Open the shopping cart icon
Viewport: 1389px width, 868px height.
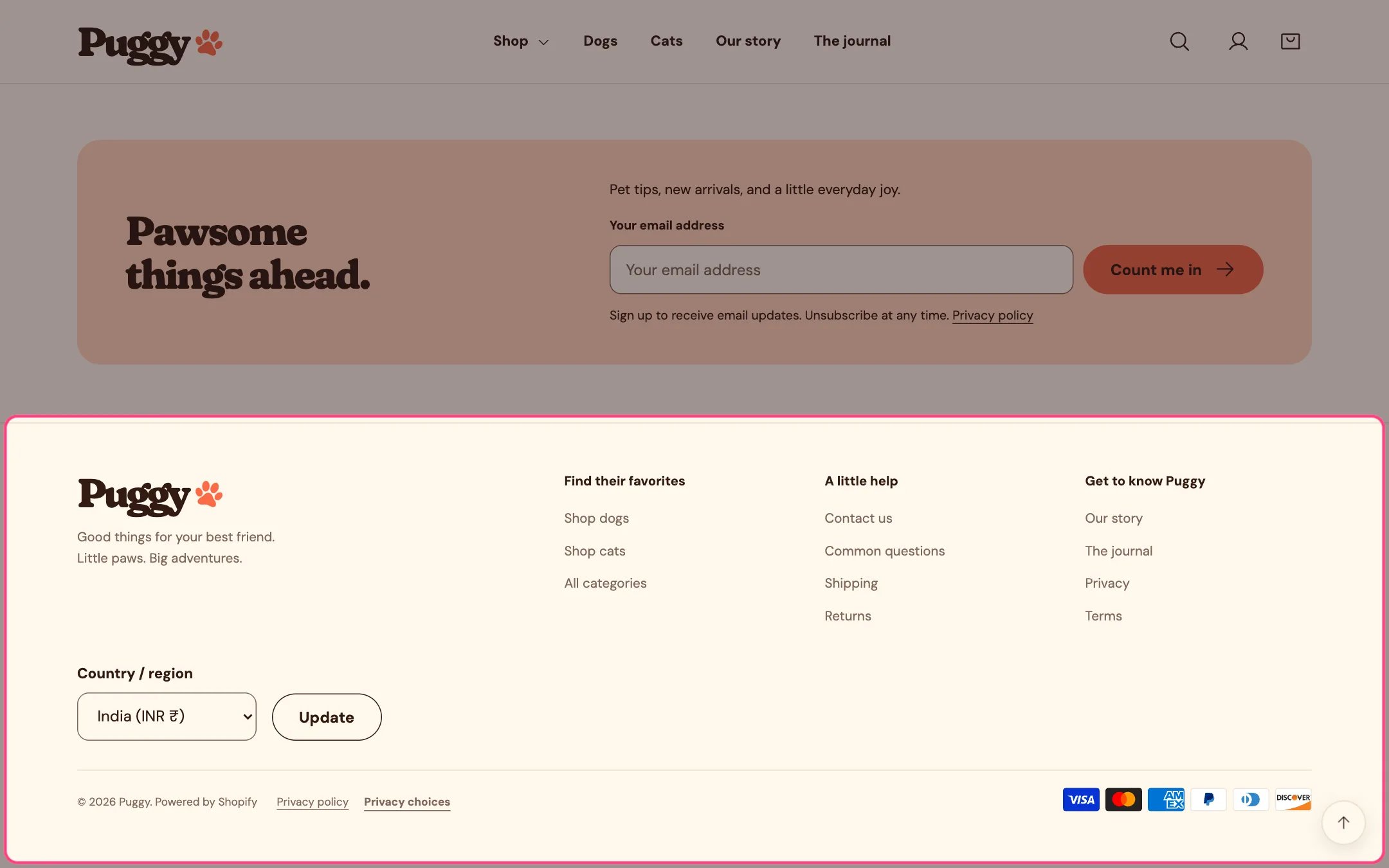tap(1290, 41)
